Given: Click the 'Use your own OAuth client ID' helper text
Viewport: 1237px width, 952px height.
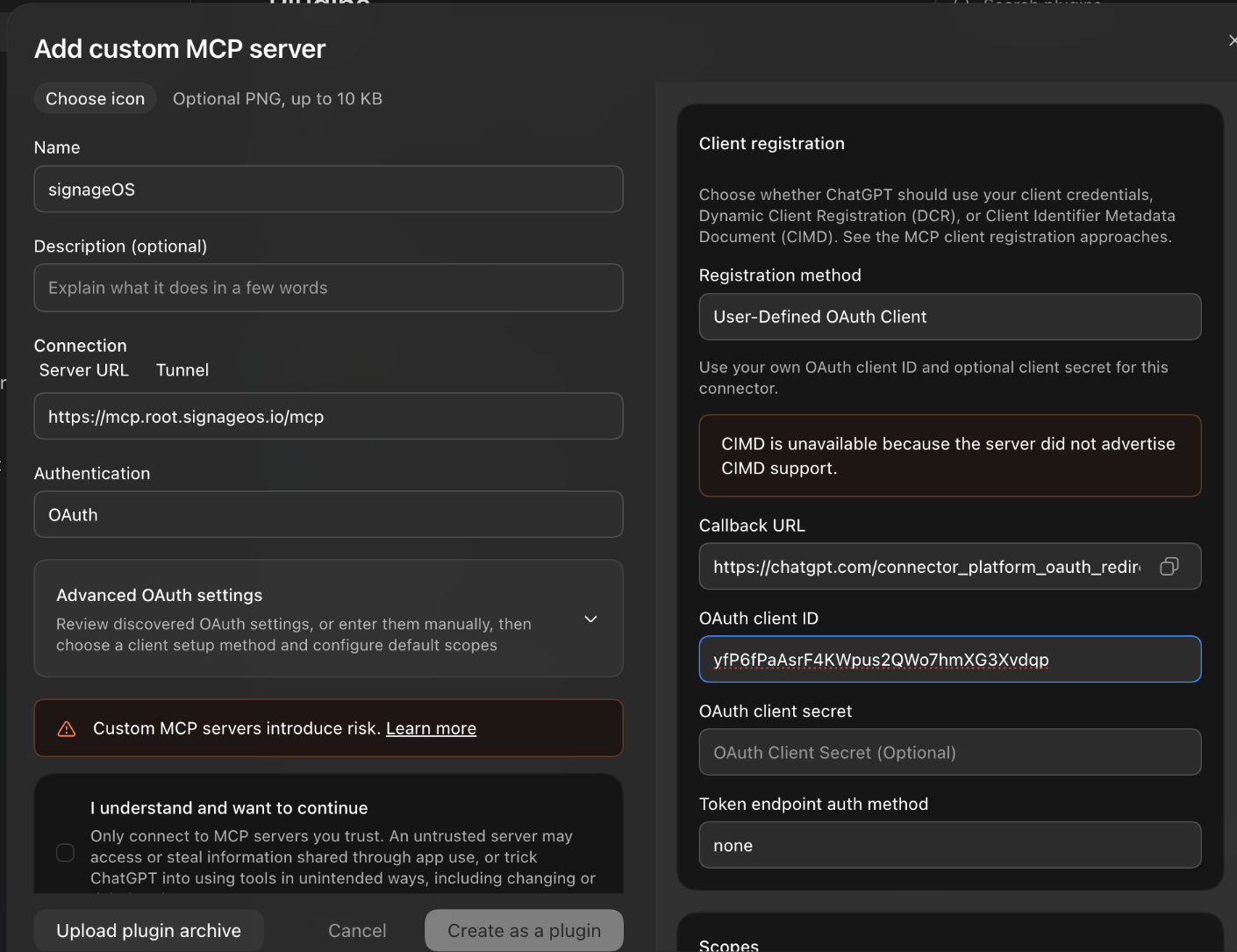Looking at the screenshot, I should pos(933,377).
